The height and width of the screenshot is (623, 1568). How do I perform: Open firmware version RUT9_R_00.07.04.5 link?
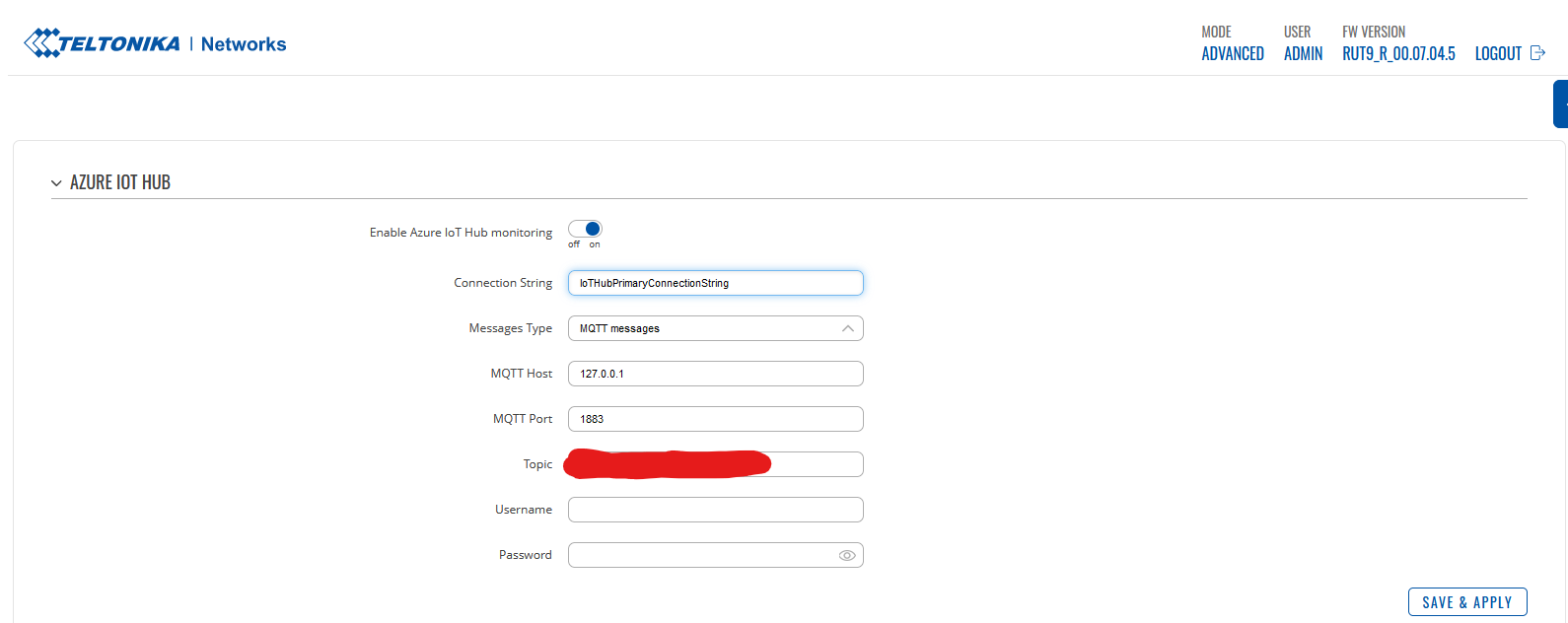point(1398,54)
